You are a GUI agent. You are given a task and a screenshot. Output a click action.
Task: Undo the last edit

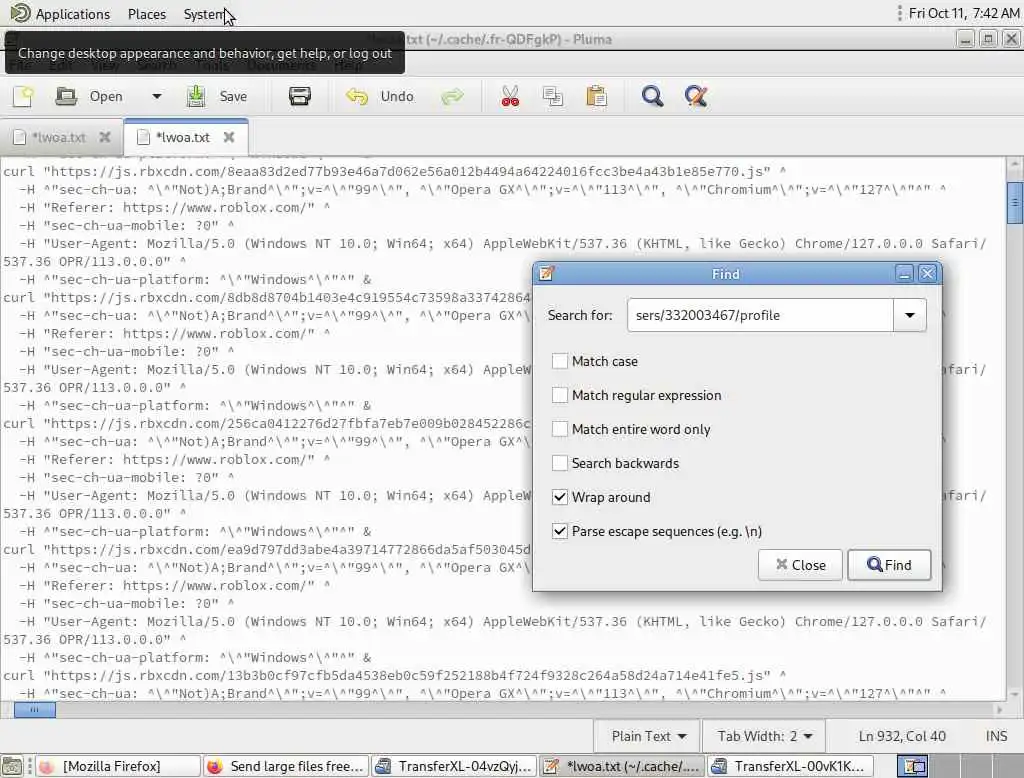(x=380, y=97)
